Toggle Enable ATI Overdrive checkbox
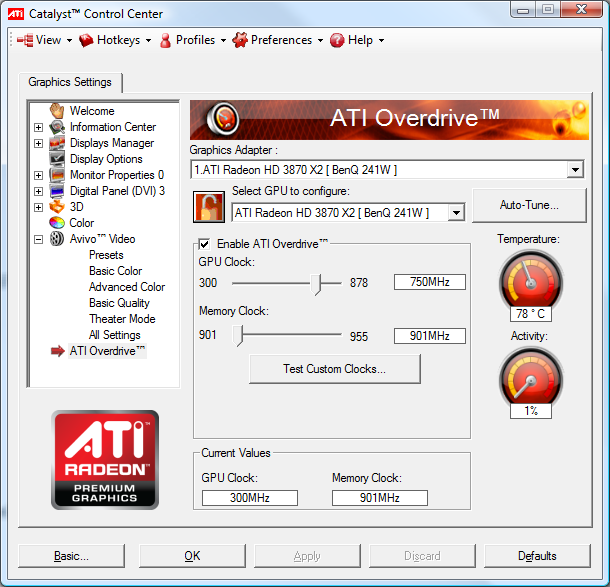 point(204,244)
